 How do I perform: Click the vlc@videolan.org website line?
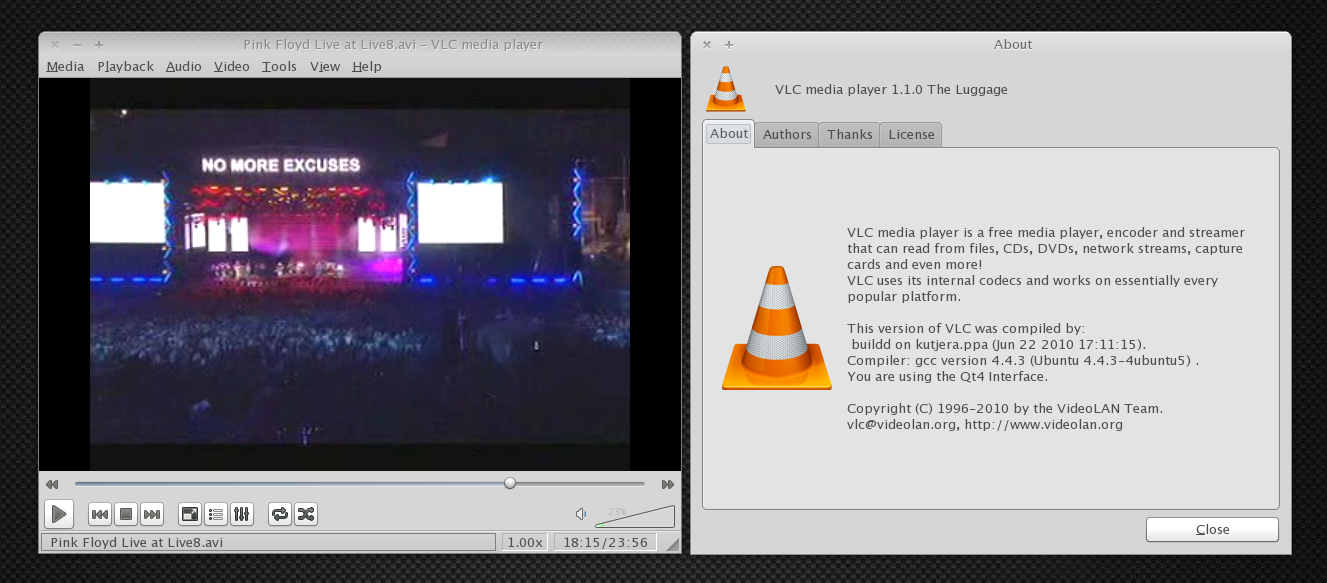click(985, 424)
